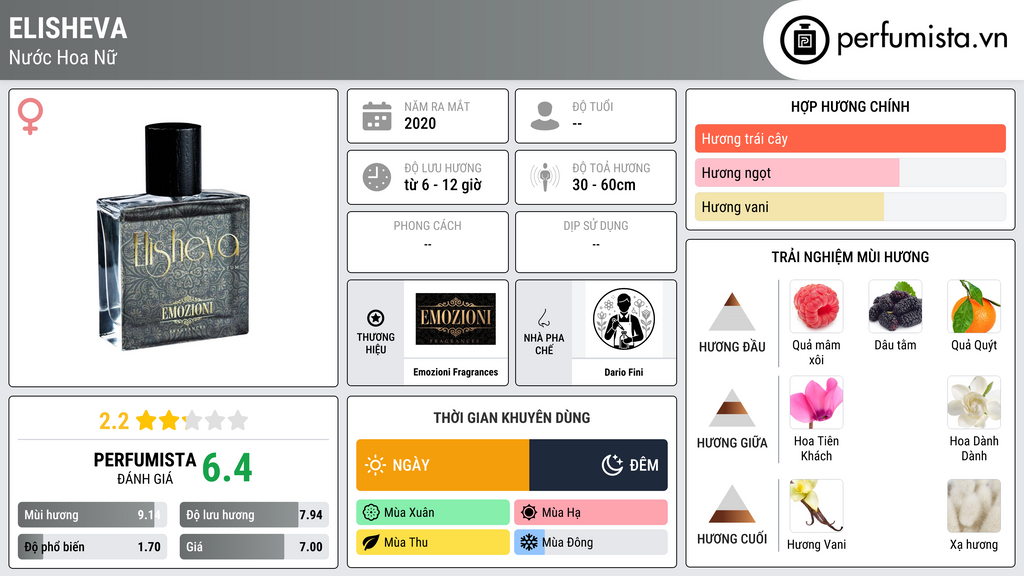Click the green 6.4 Perfumista score
The image size is (1024, 576).
click(x=227, y=468)
